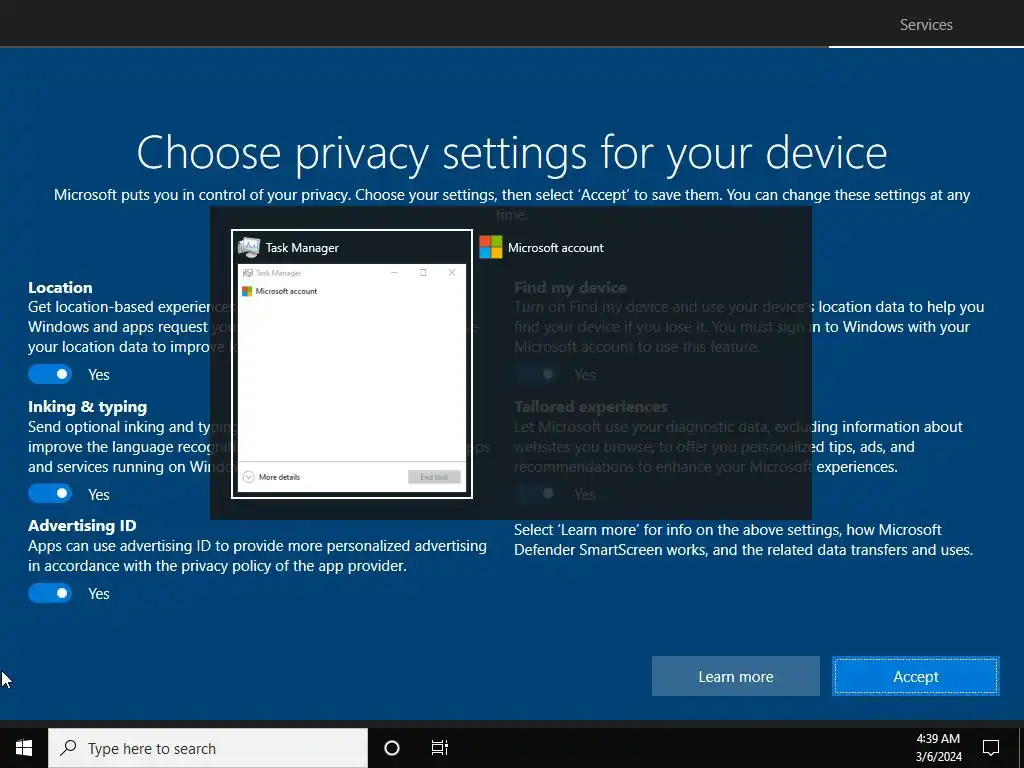Screen dimensions: 1024x768
Task: Open the Services tab at top
Action: pyautogui.click(x=926, y=24)
